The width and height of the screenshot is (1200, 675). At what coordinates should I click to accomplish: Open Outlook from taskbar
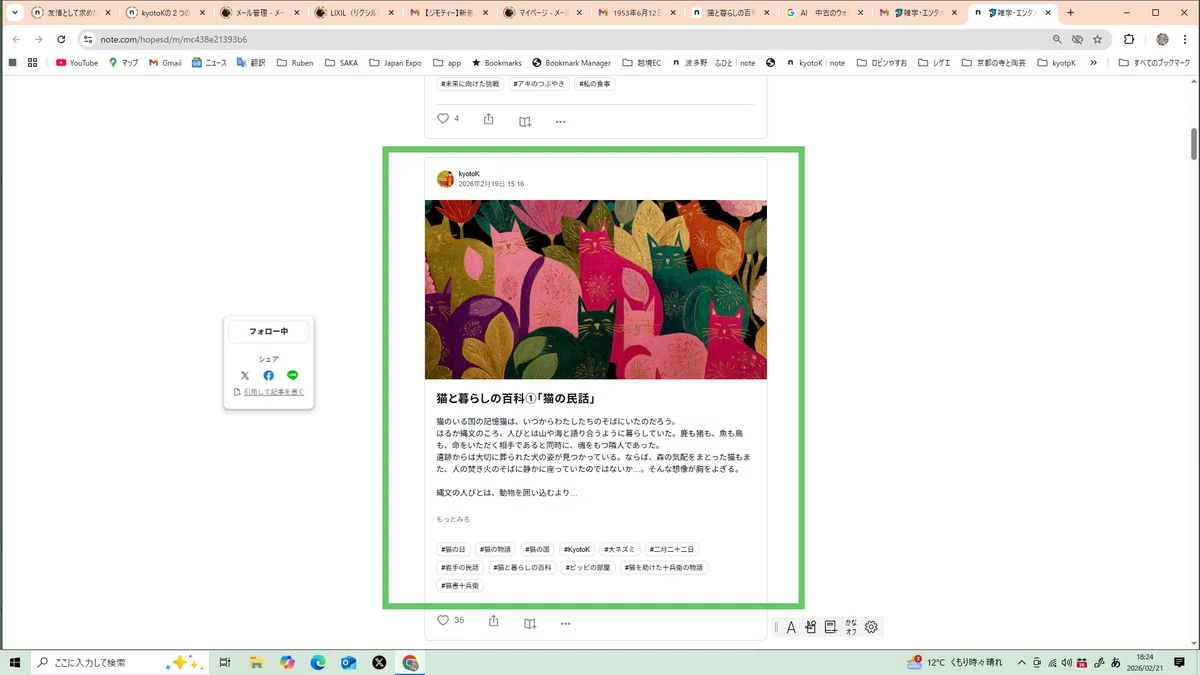point(349,662)
